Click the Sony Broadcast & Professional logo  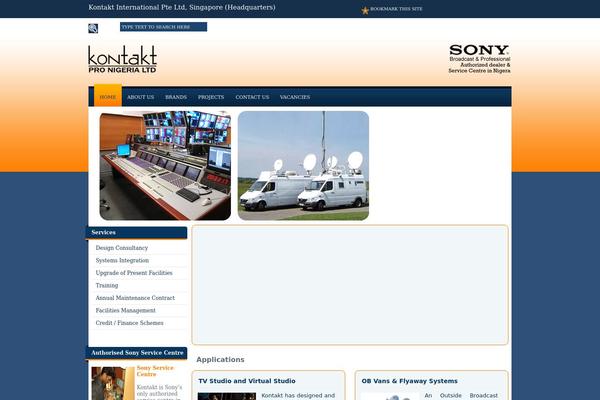(479, 59)
